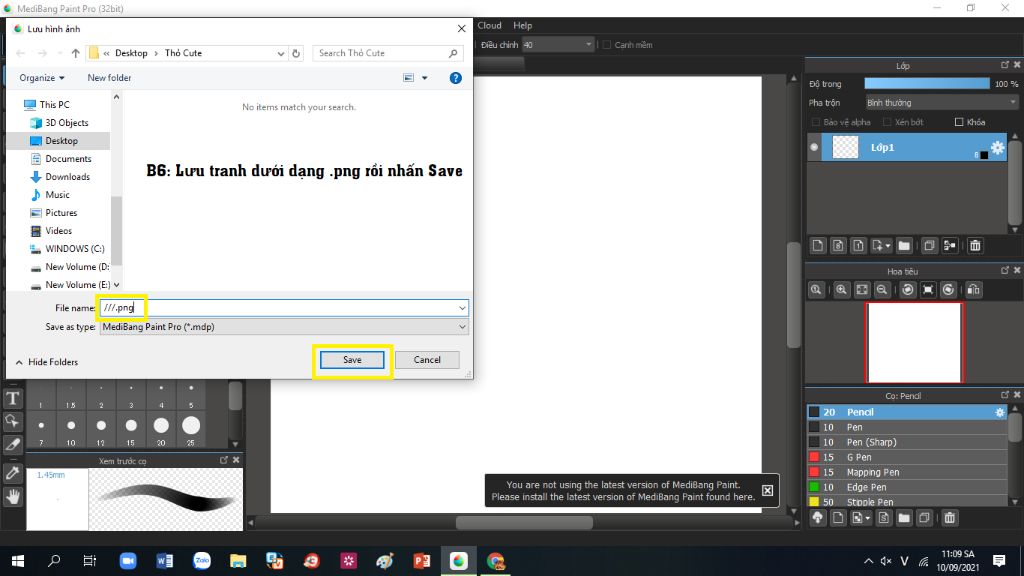Reset navigator zoom to 100%
The width and height of the screenshot is (1024, 576).
pos(816,290)
